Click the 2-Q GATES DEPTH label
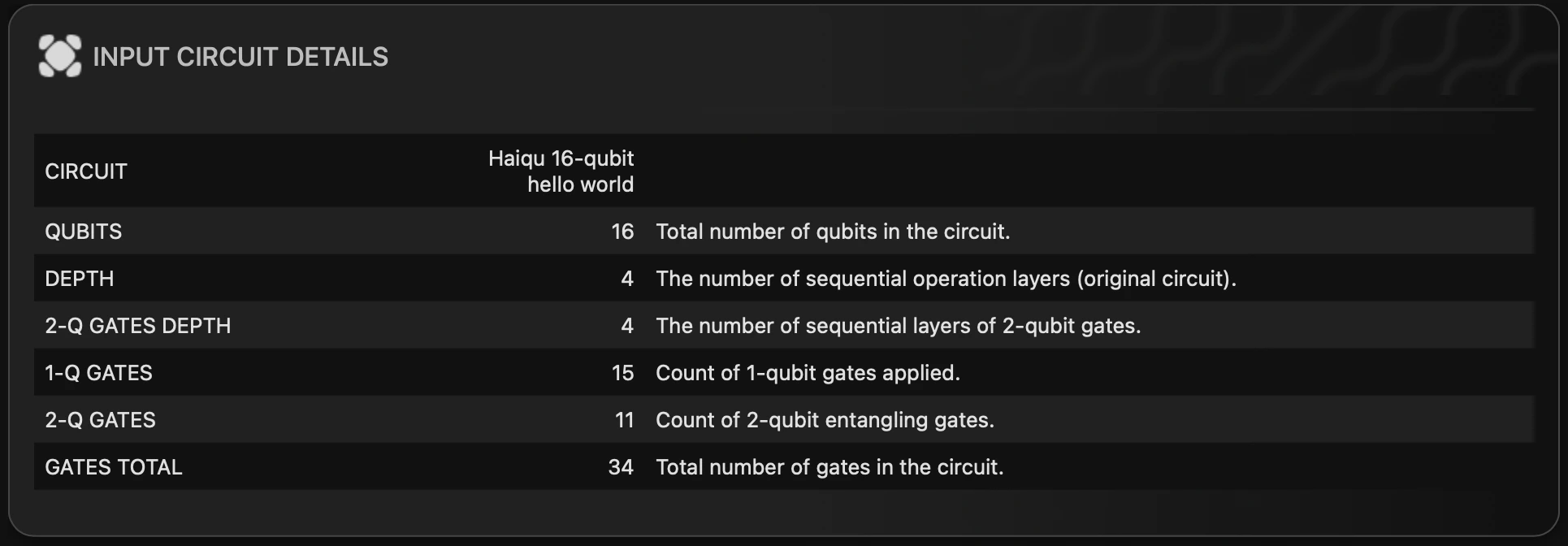The width and height of the screenshot is (1568, 546). [x=137, y=326]
